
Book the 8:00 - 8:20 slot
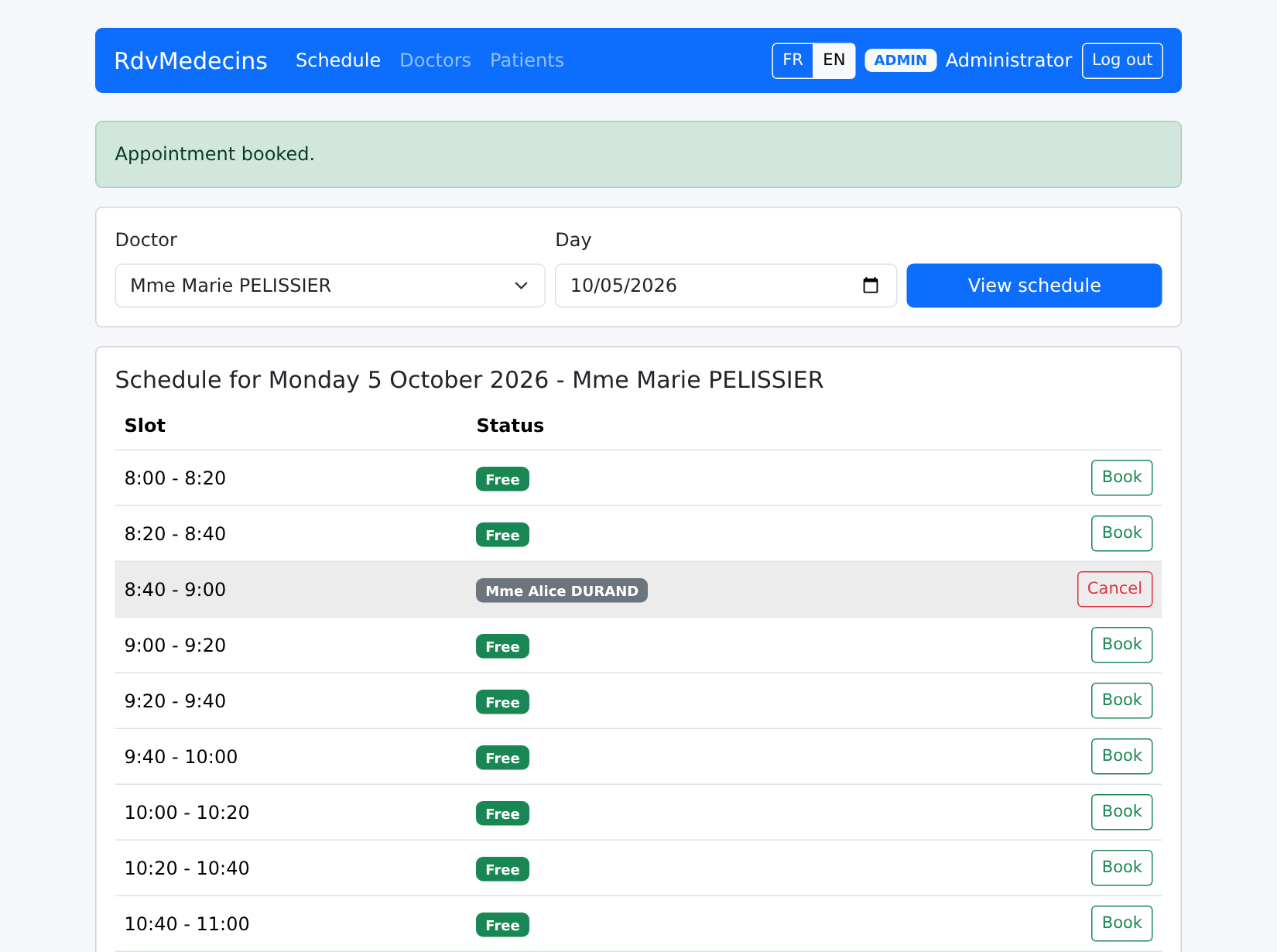pyautogui.click(x=1121, y=478)
